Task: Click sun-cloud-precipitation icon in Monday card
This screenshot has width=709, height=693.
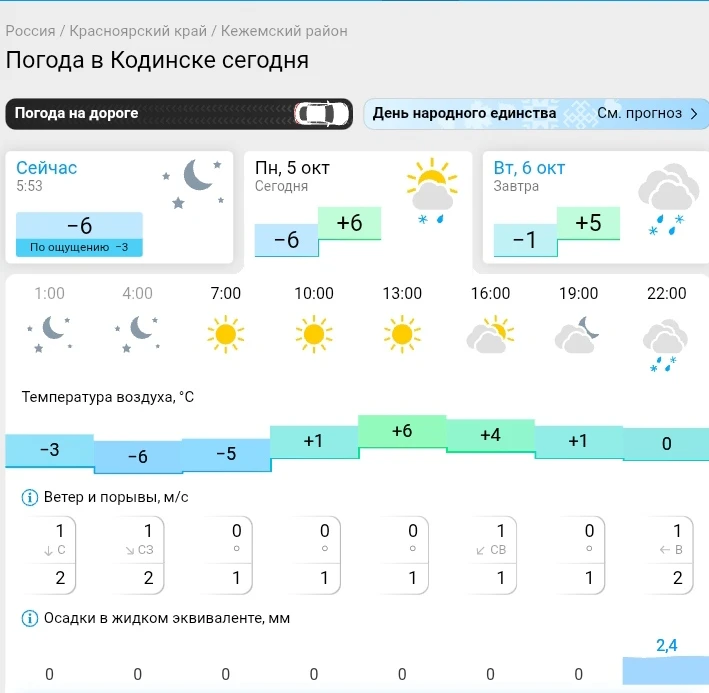Action: 432,191
